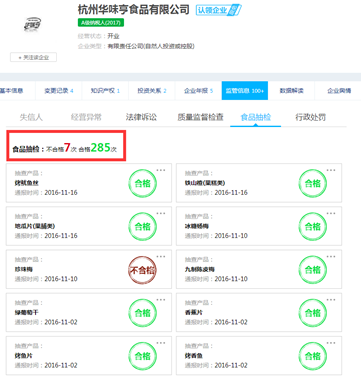This screenshot has width=361, height=381.
Task: Click the 合格 stamp on 地瓜片(果脯类) card
Action: point(142,227)
